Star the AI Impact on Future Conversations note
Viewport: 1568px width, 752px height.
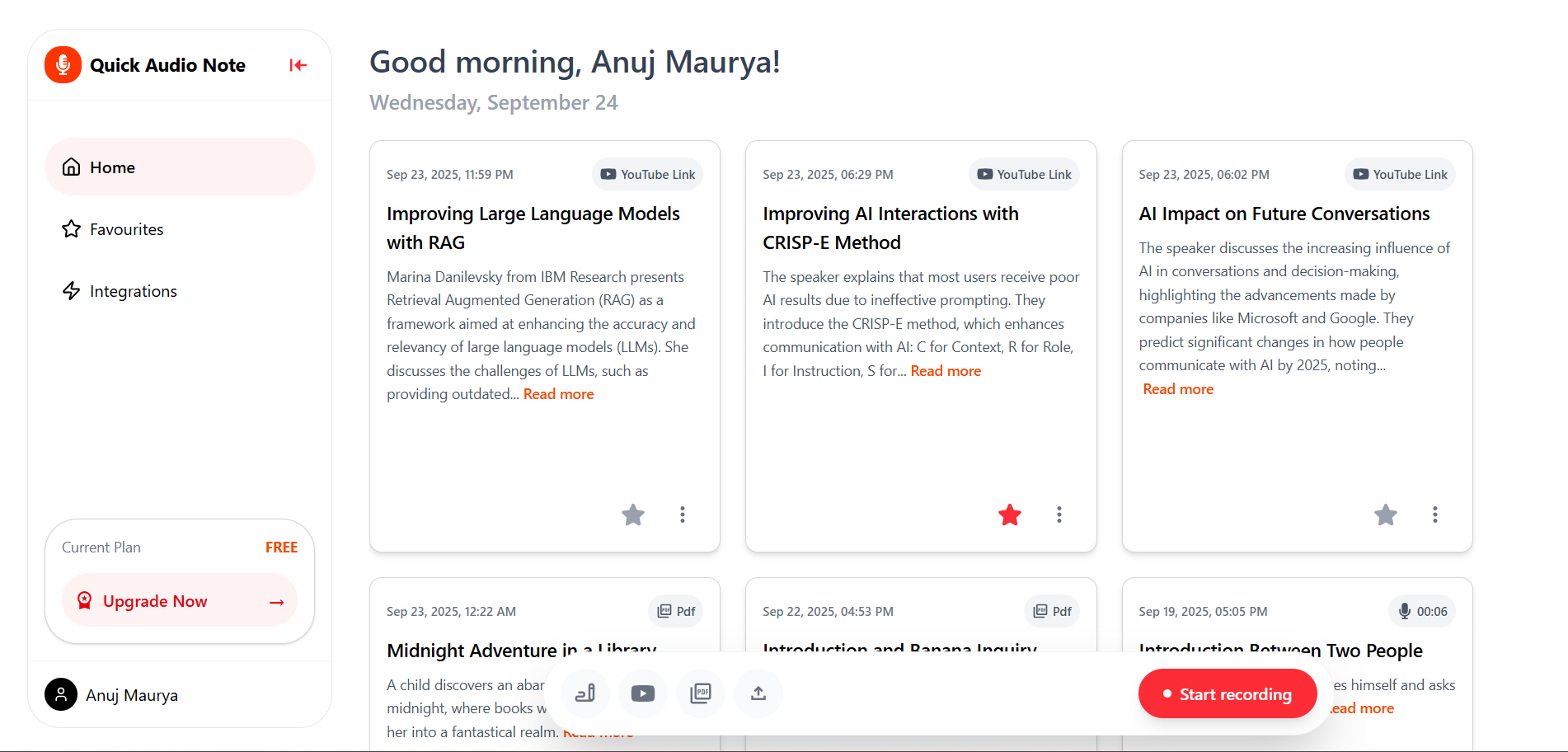pyautogui.click(x=1386, y=515)
